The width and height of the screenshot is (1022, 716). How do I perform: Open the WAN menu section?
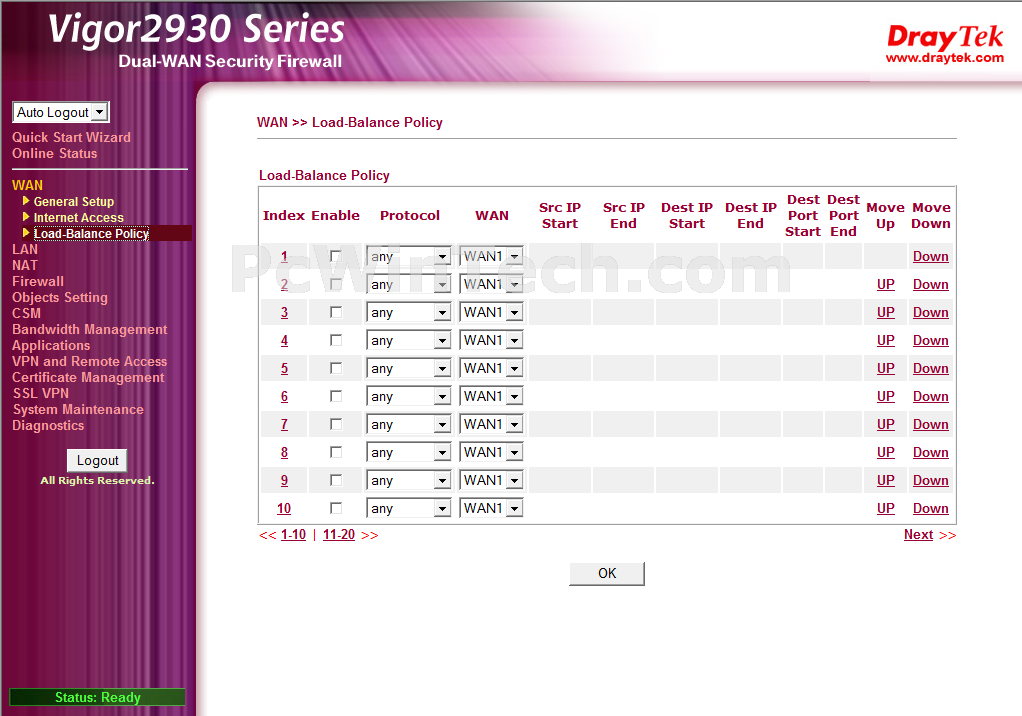(x=27, y=186)
